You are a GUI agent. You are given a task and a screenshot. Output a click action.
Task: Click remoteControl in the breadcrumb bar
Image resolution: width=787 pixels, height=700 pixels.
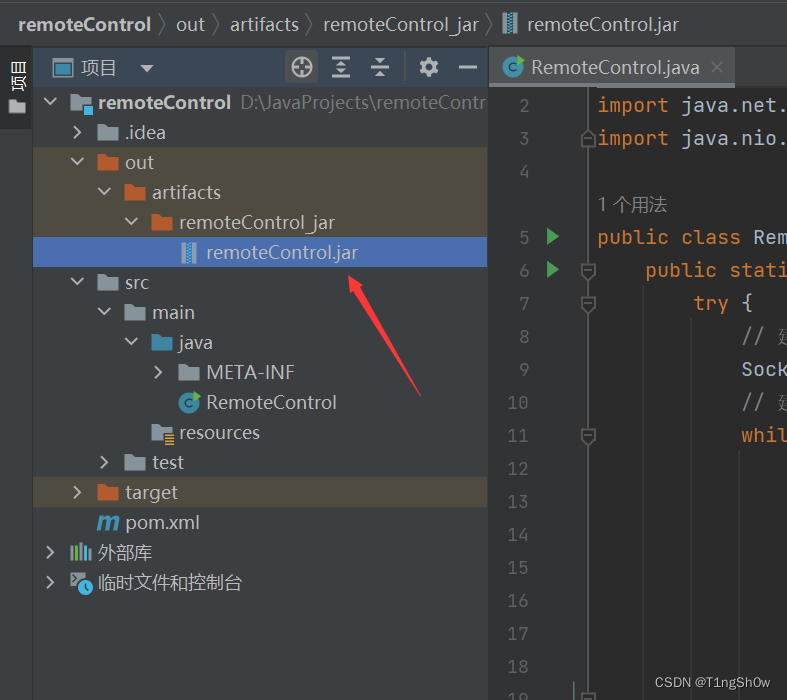pyautogui.click(x=84, y=25)
